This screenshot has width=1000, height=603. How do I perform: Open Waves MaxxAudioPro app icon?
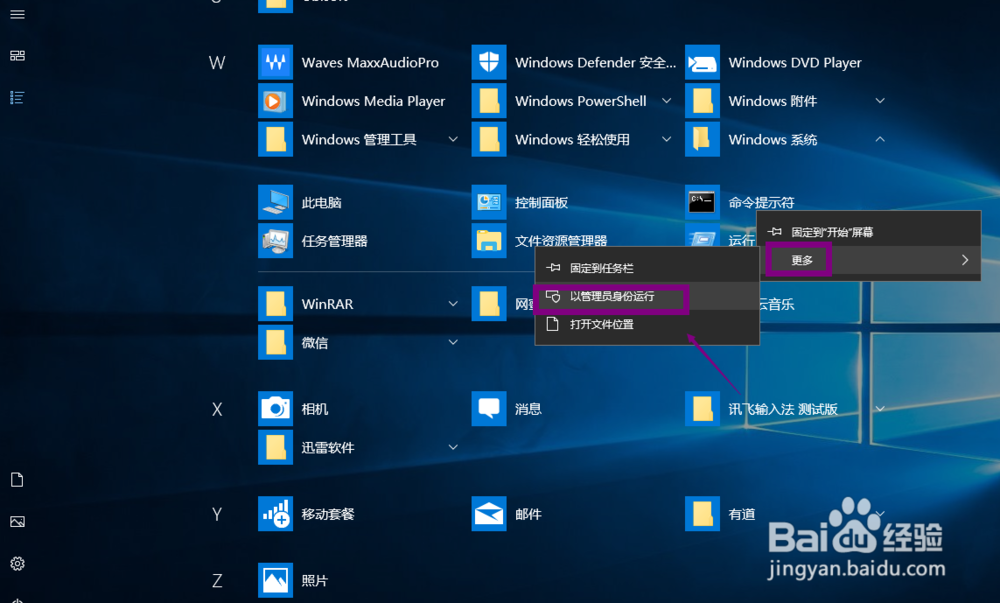pyautogui.click(x=275, y=62)
